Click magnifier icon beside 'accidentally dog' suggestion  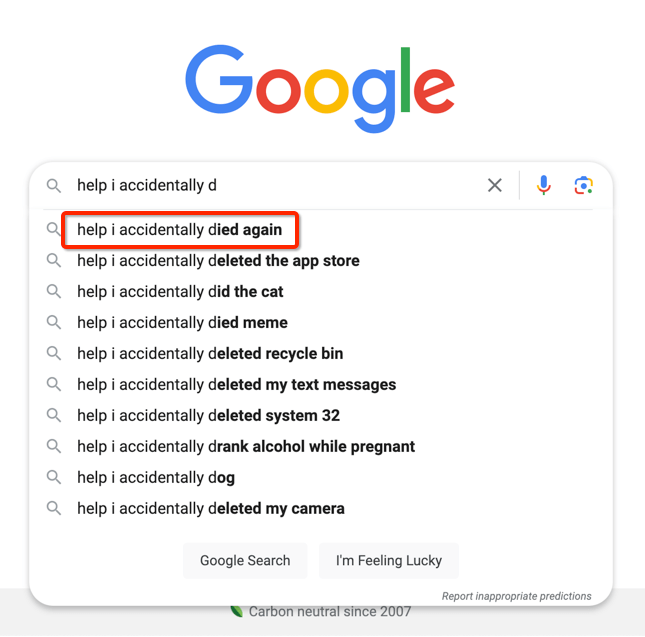tap(53, 477)
